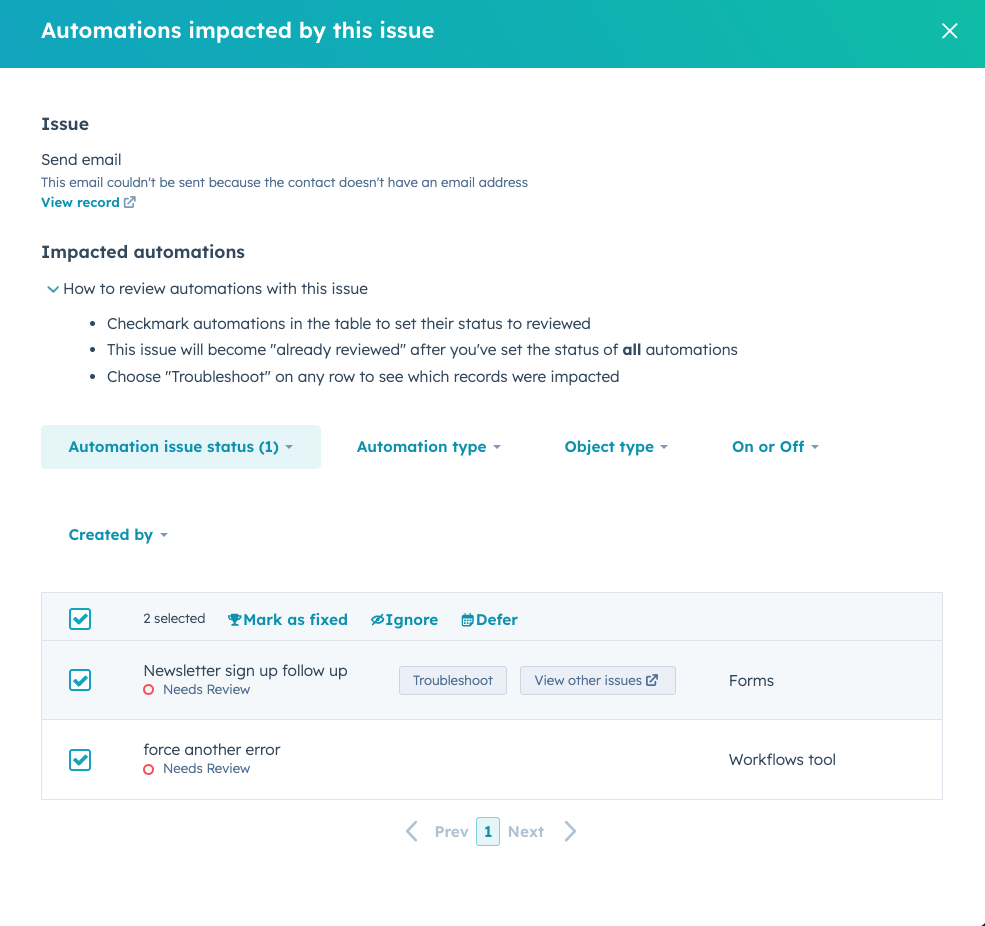
Task: Open the Automation type dropdown
Action: click(x=428, y=446)
